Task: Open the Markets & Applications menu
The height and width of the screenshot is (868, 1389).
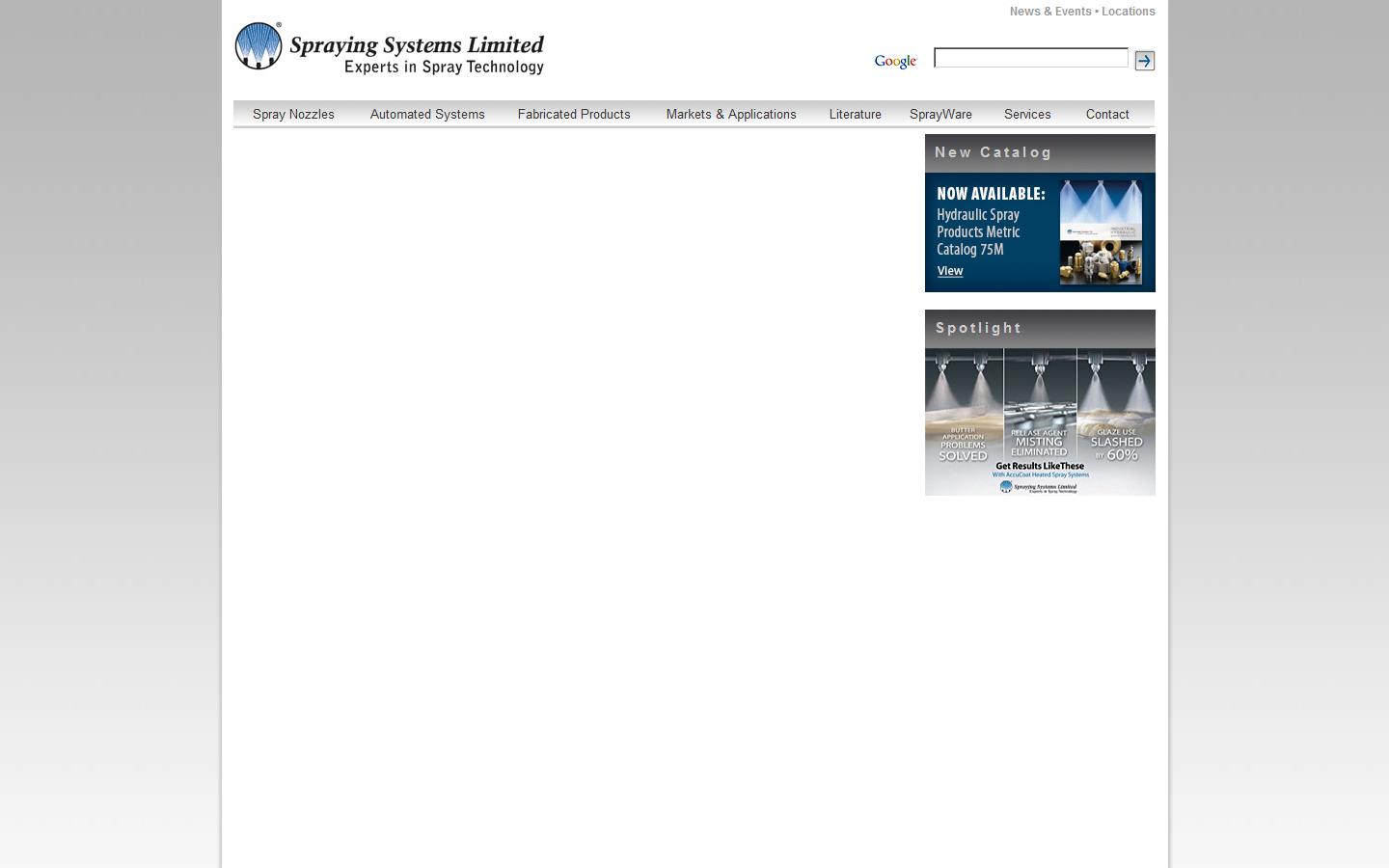Action: pyautogui.click(x=730, y=114)
